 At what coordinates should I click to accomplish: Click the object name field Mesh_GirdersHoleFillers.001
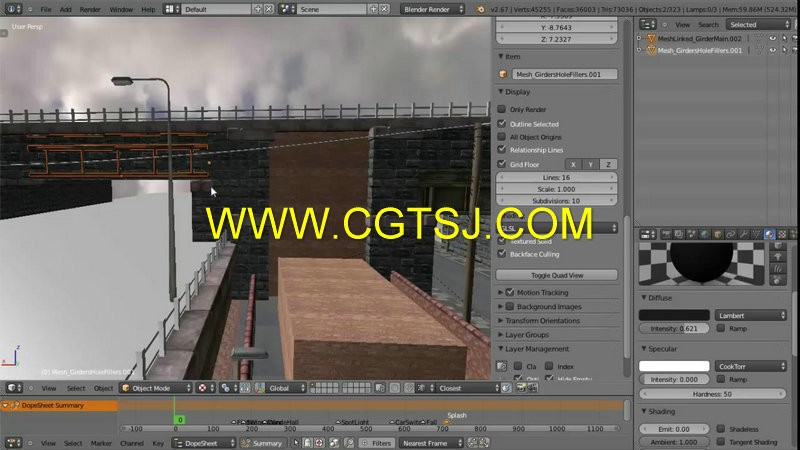pos(564,74)
